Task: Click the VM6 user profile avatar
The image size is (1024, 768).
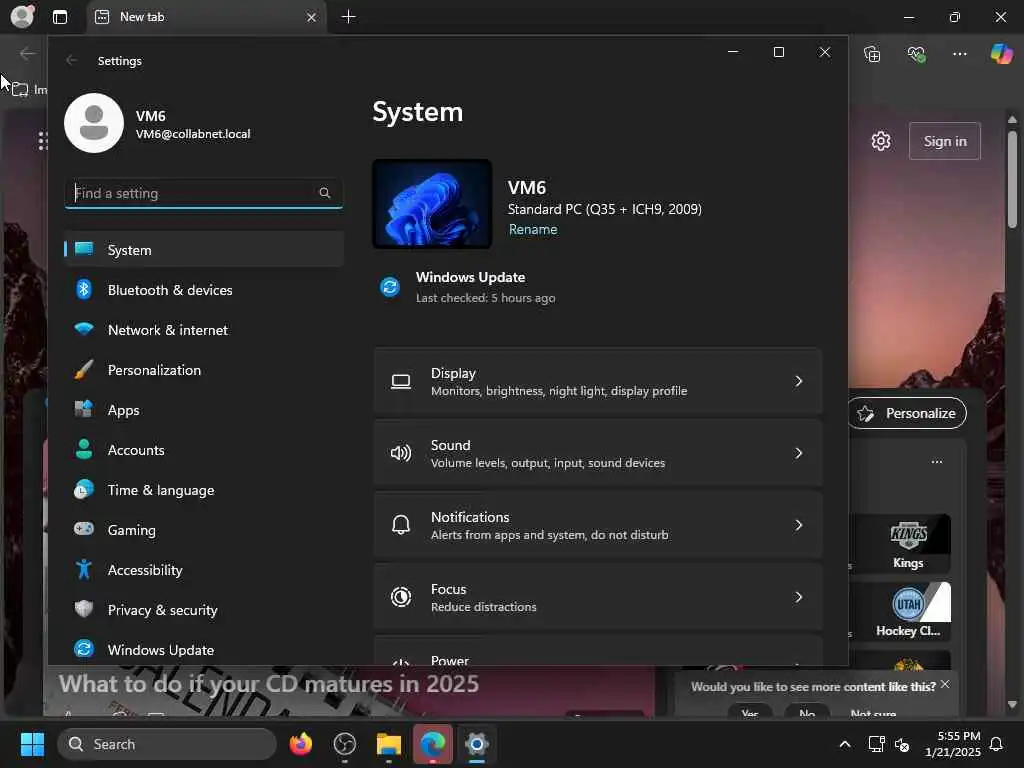Action: (x=94, y=123)
